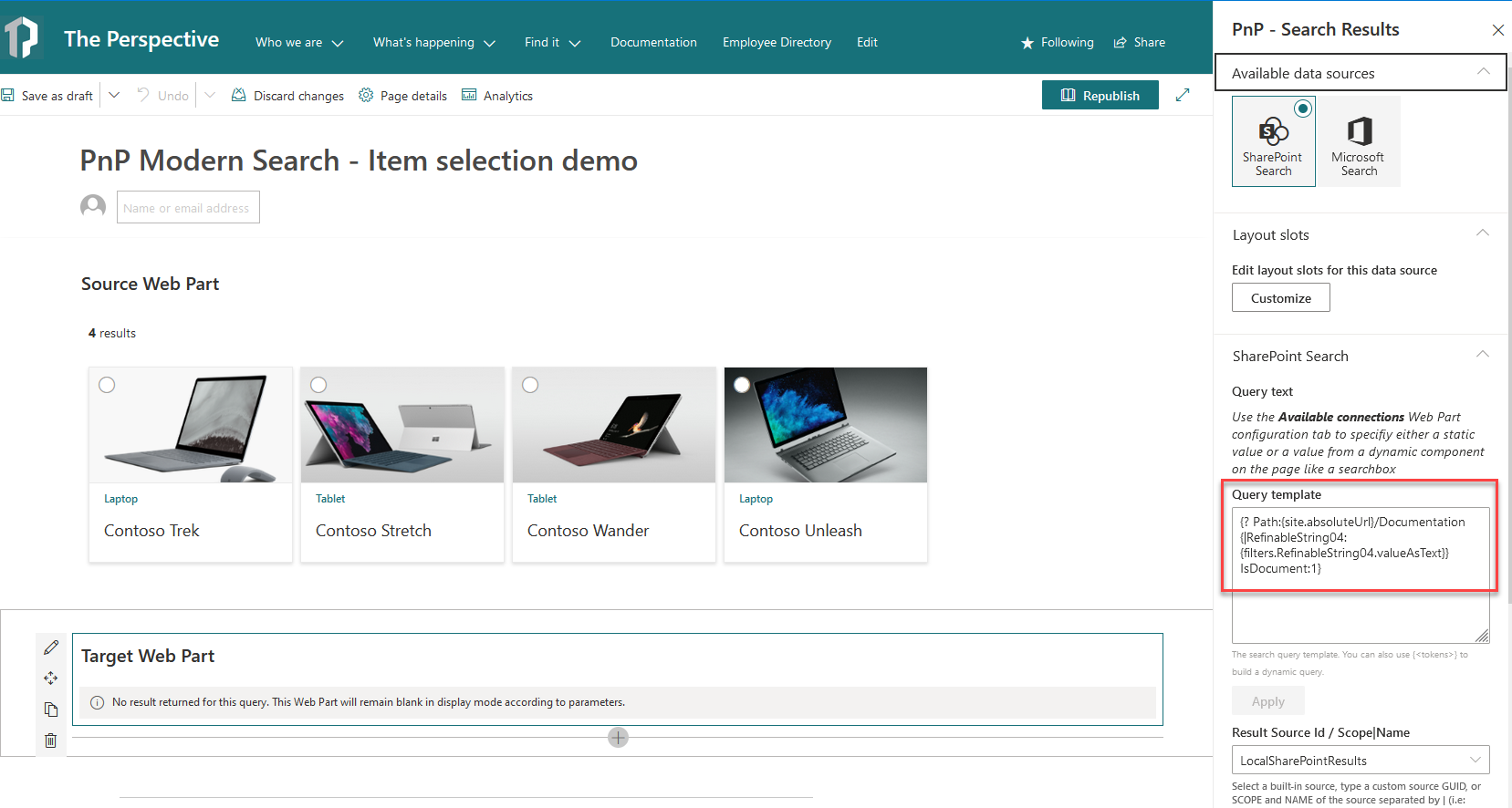Click the Contoso Wander tablet image
The width and height of the screenshot is (1512, 808).
[x=614, y=425]
